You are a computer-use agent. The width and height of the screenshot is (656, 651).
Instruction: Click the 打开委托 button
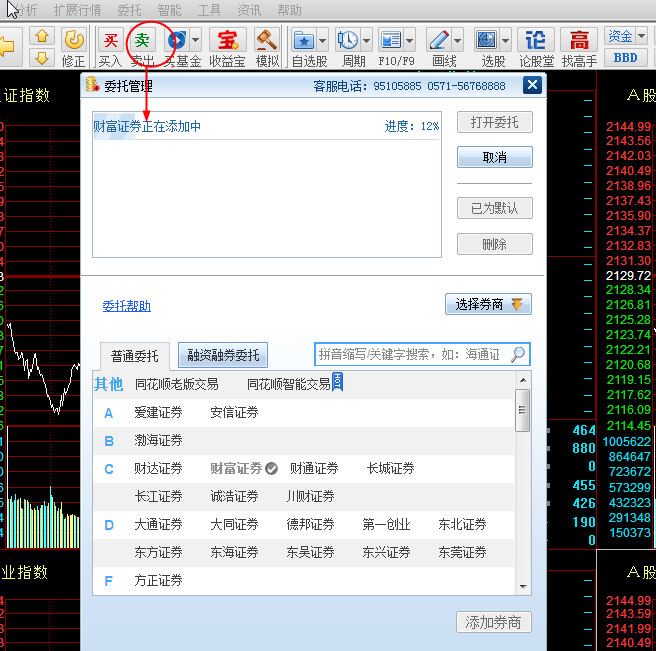pyautogui.click(x=495, y=122)
